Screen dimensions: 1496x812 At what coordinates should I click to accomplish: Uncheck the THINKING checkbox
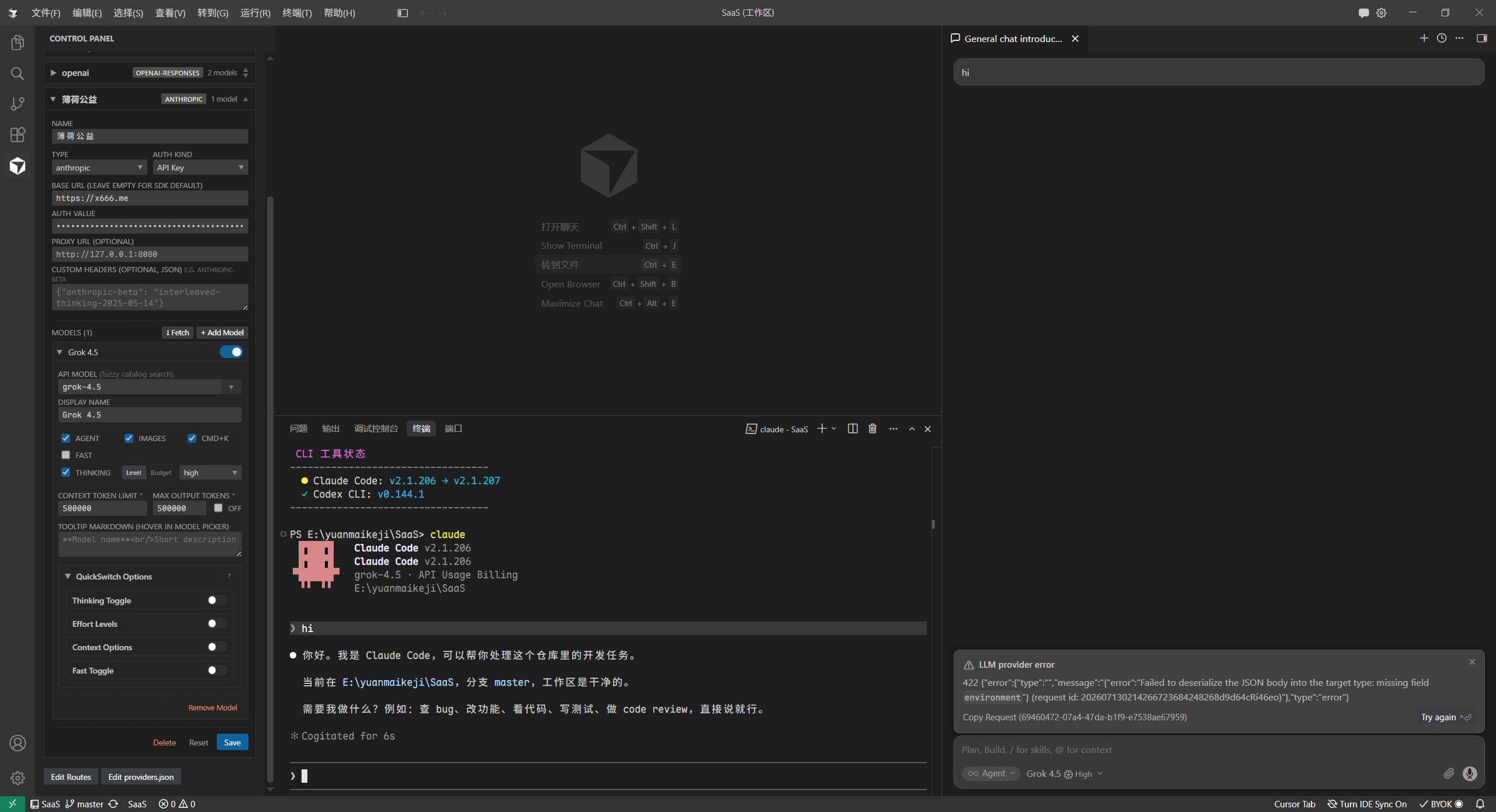click(65, 472)
